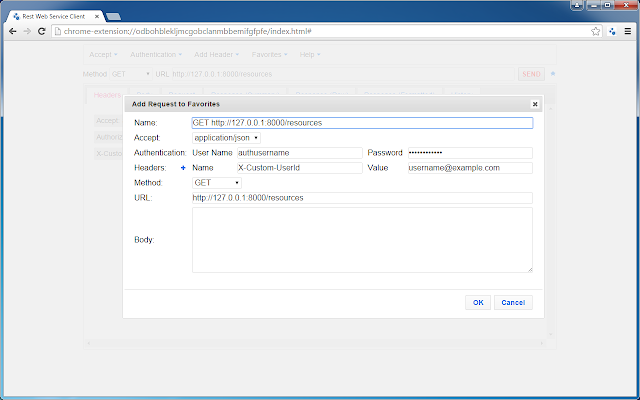The width and height of the screenshot is (640, 400).
Task: Click inside the Body text area
Action: point(362,240)
